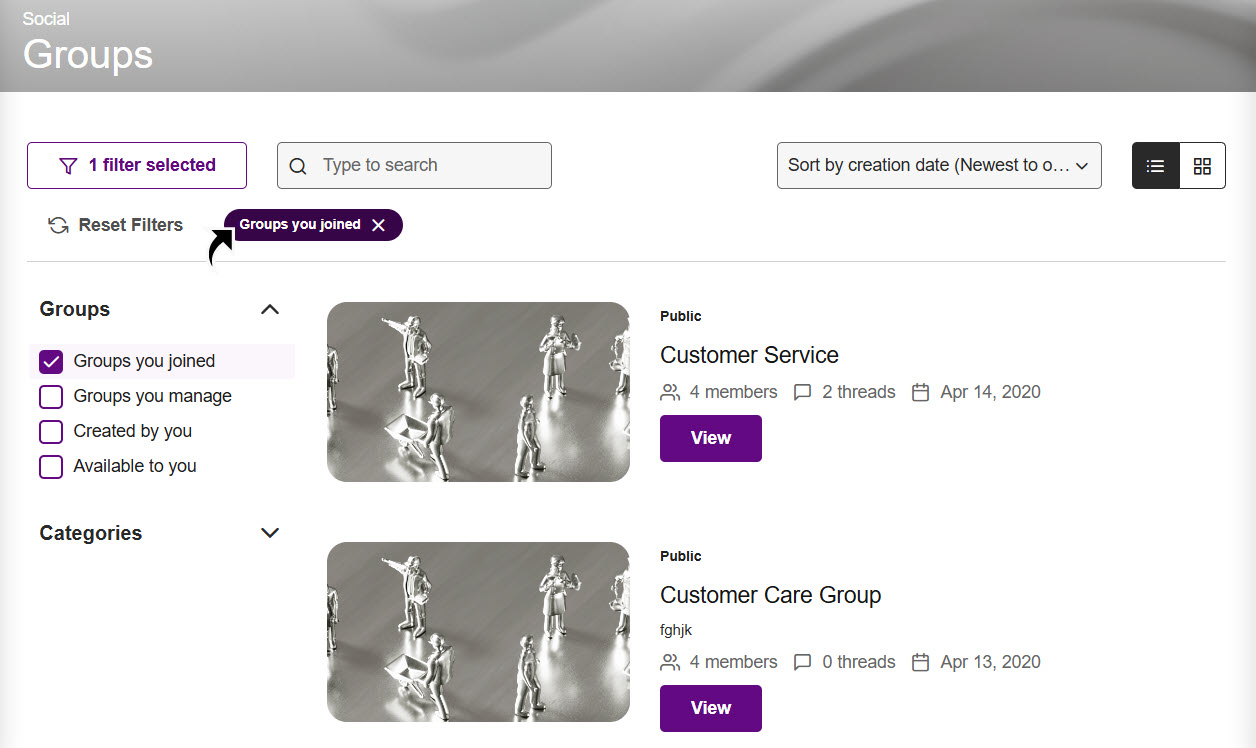Switch to list view layout

coord(1155,166)
